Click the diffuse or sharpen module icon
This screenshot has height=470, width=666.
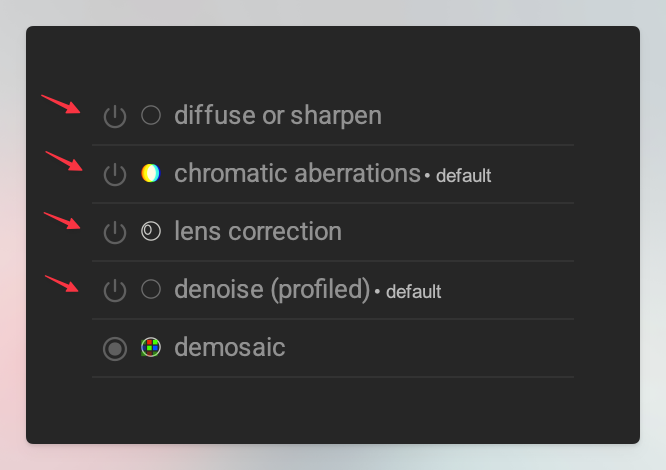click(151, 116)
